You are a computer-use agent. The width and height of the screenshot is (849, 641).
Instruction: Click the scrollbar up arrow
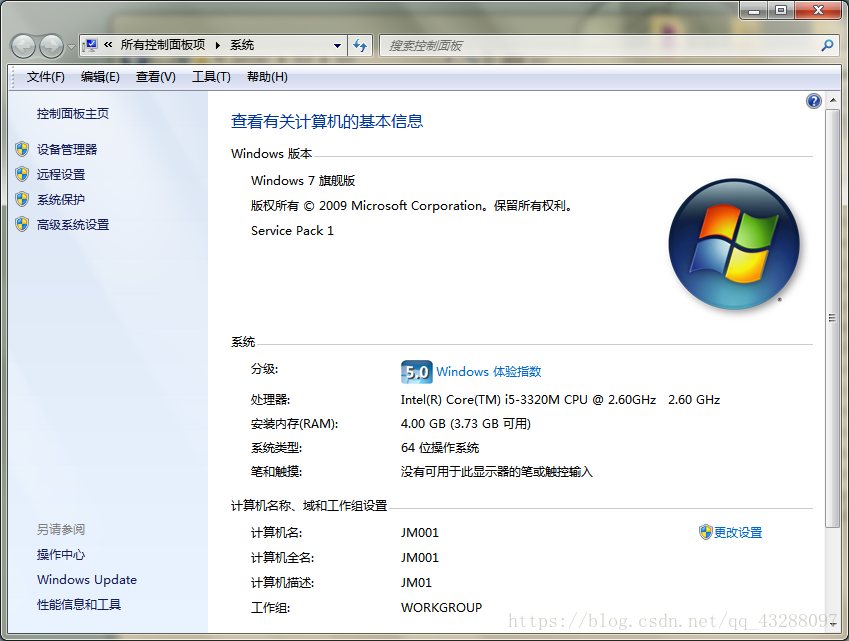tap(833, 101)
